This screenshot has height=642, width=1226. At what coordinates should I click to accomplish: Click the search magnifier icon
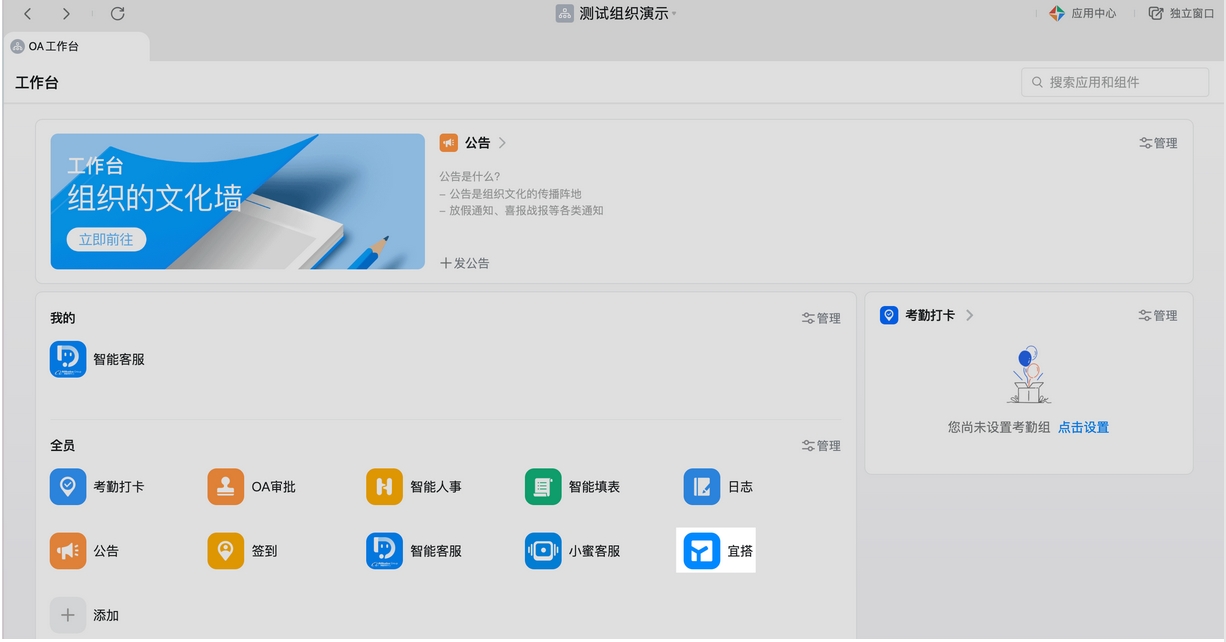[x=1037, y=82]
